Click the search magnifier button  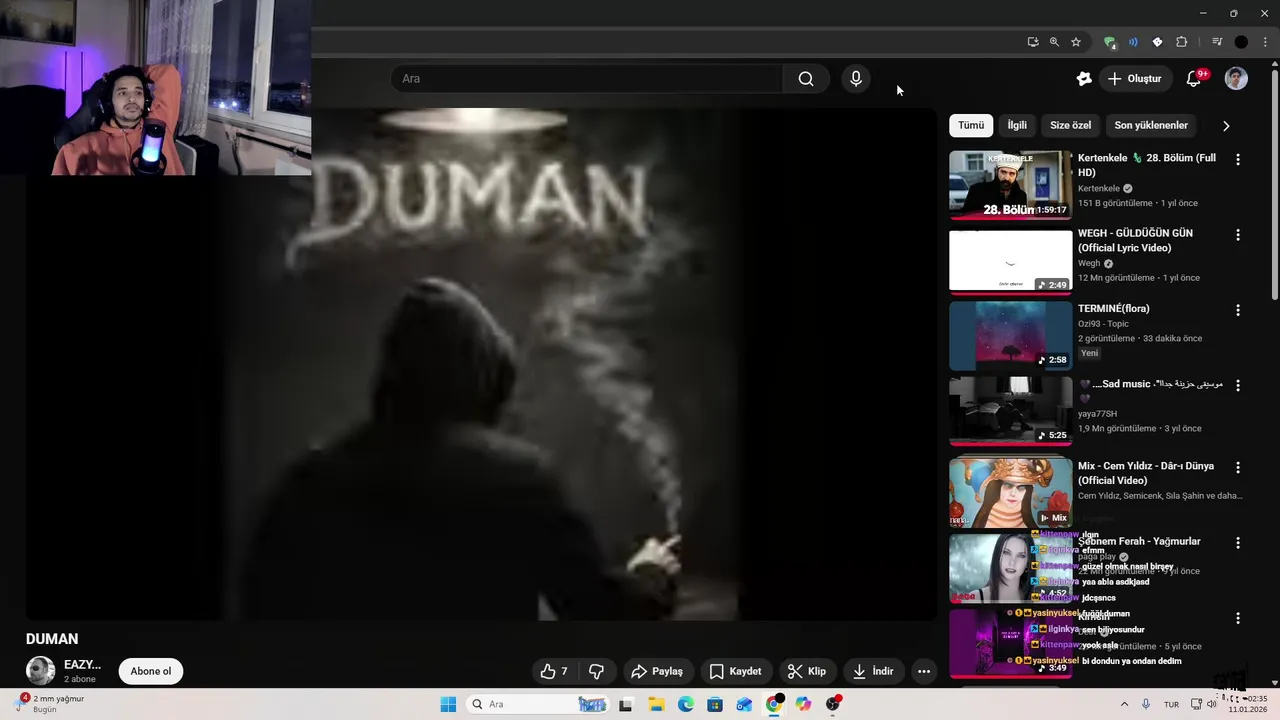[x=806, y=79]
